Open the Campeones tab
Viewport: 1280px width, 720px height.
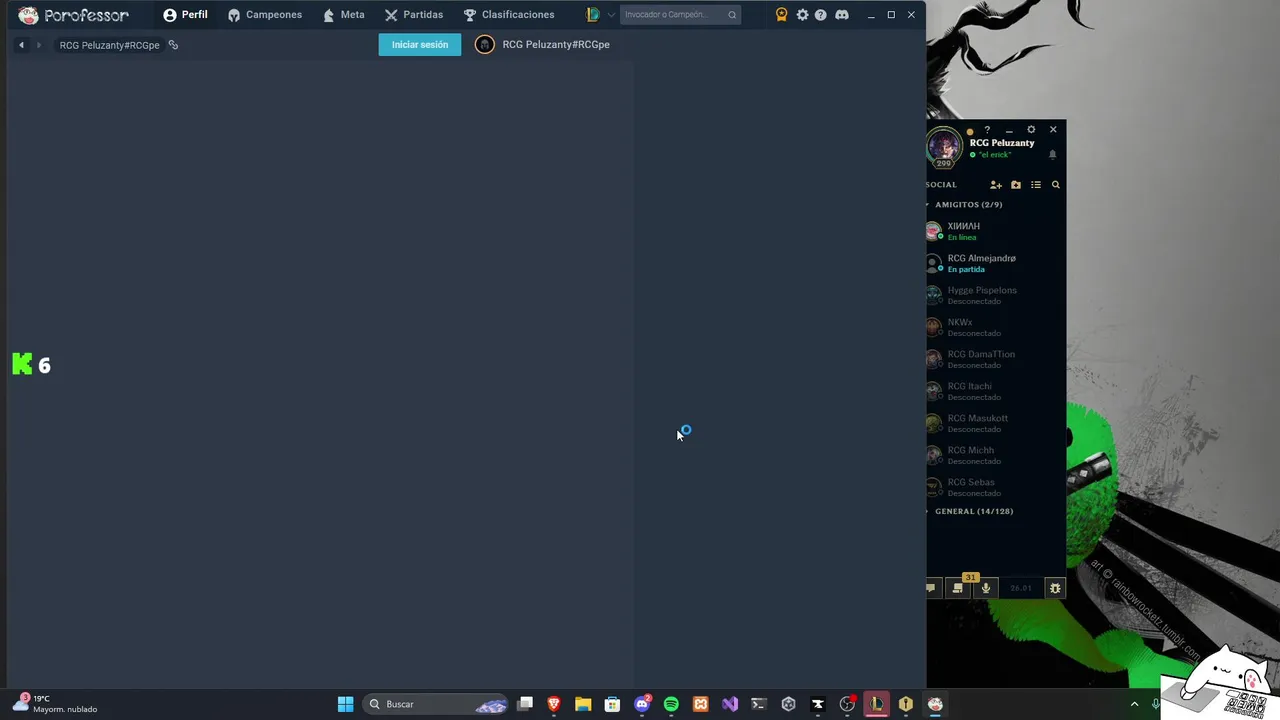pyautogui.click(x=264, y=15)
